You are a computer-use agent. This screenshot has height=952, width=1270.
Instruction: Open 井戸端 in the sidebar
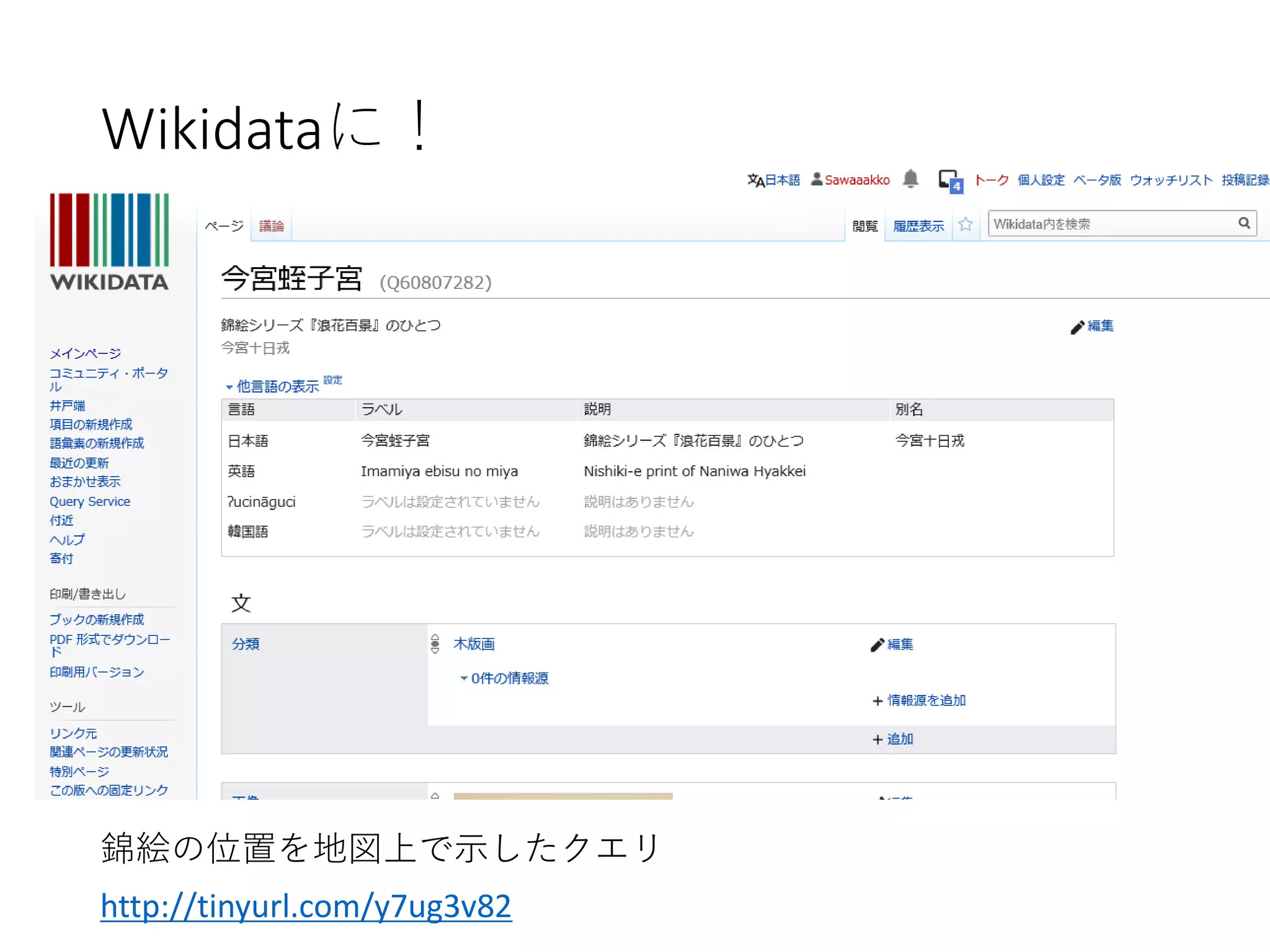click(x=68, y=405)
